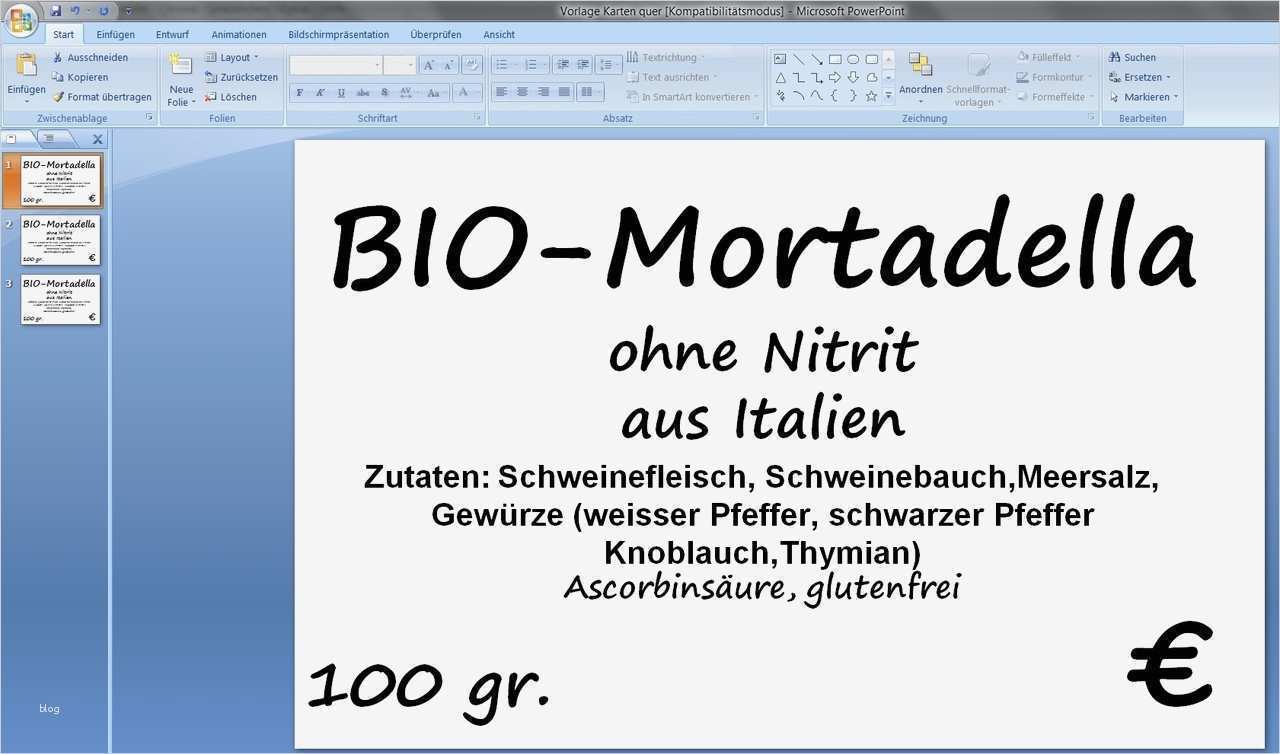Toggle center text alignment

[522, 92]
